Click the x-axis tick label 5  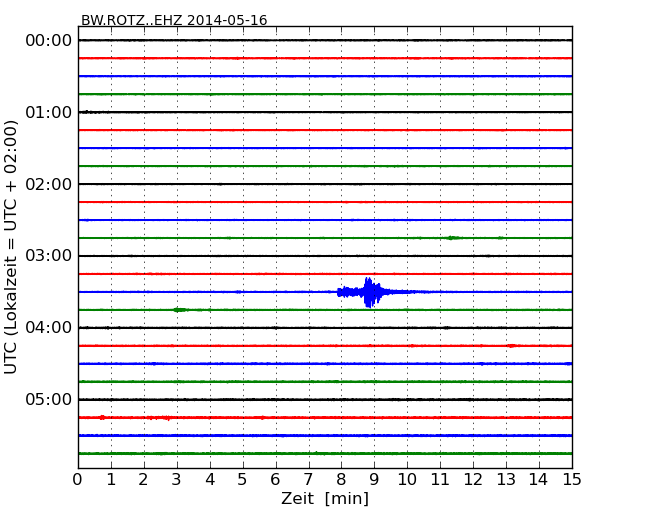243,480
